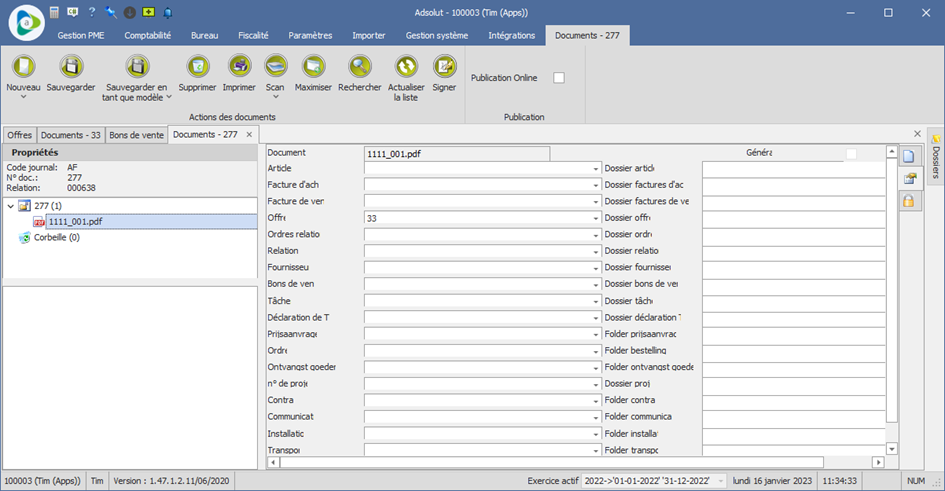Collapse the 277 (1) tree node

[10, 206]
